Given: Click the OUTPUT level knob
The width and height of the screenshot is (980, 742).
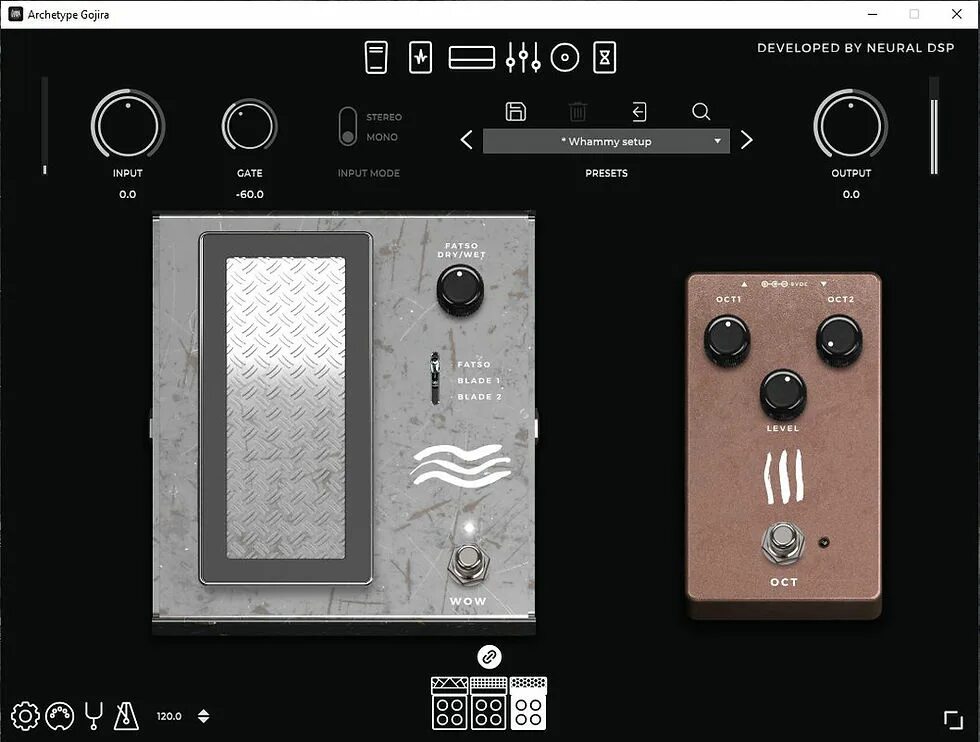Looking at the screenshot, I should (851, 124).
